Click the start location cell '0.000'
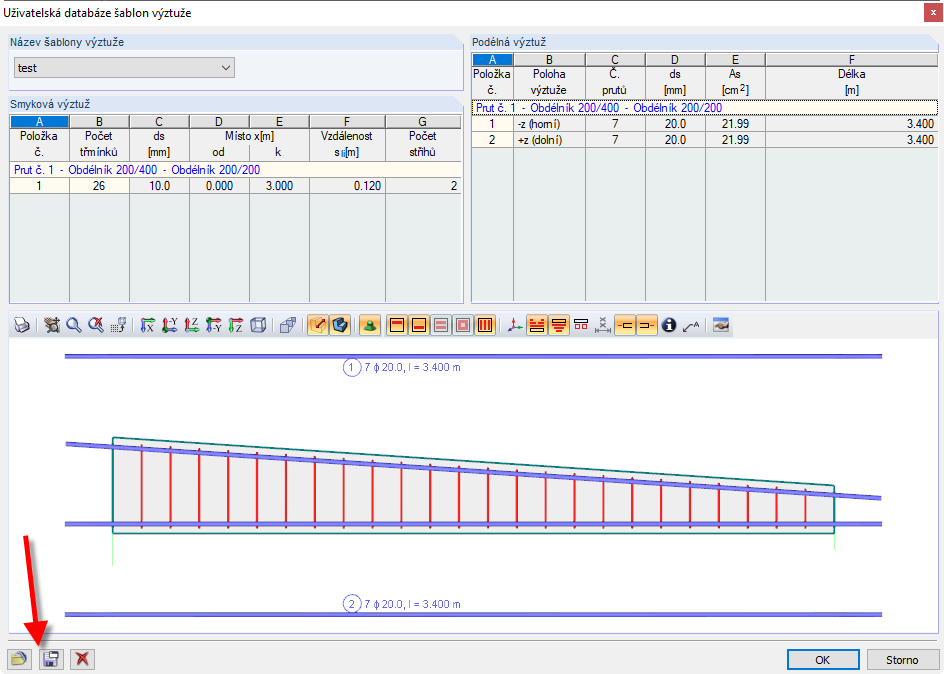 [x=220, y=186]
